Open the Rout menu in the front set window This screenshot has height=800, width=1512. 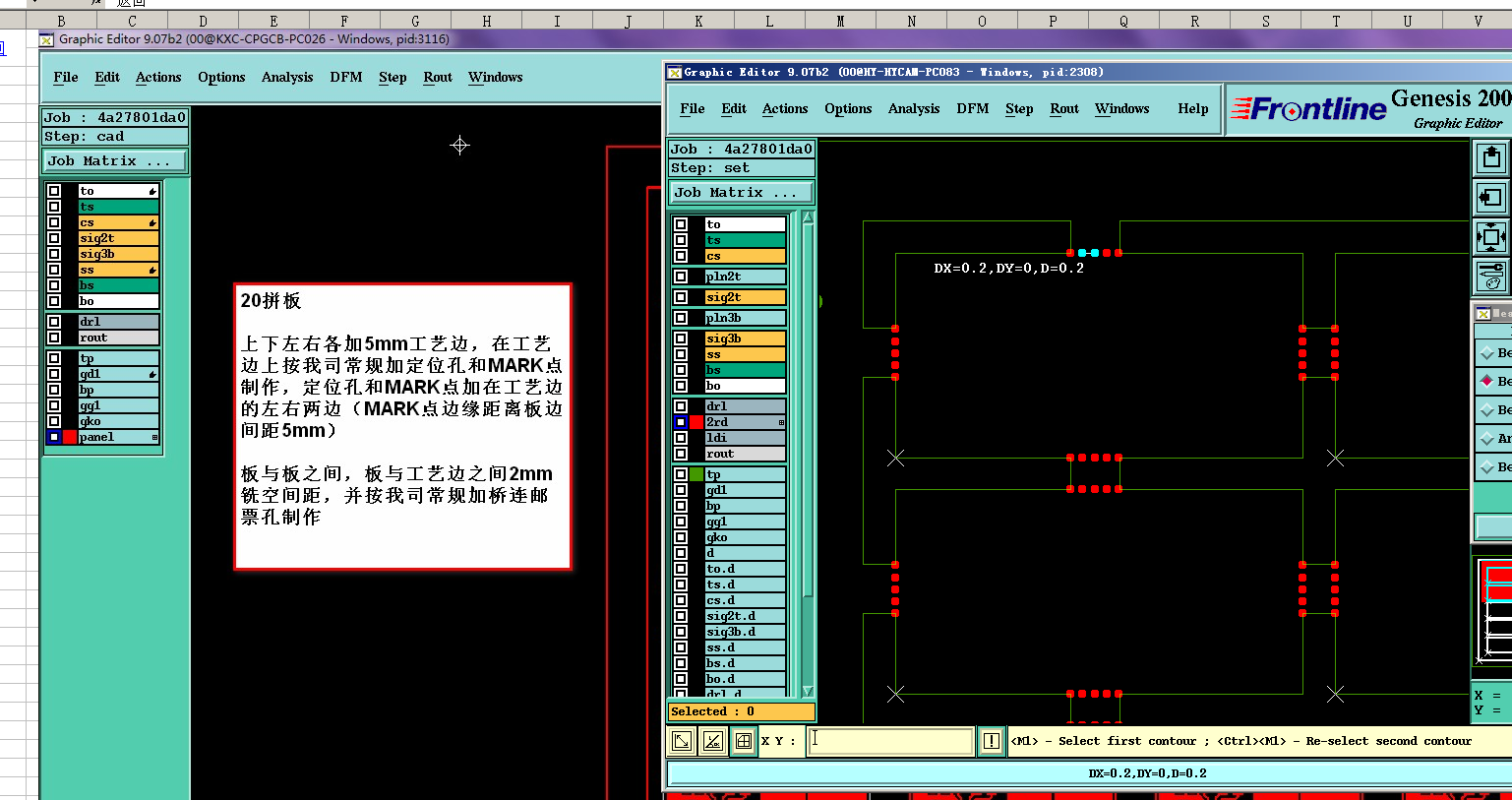[1064, 108]
